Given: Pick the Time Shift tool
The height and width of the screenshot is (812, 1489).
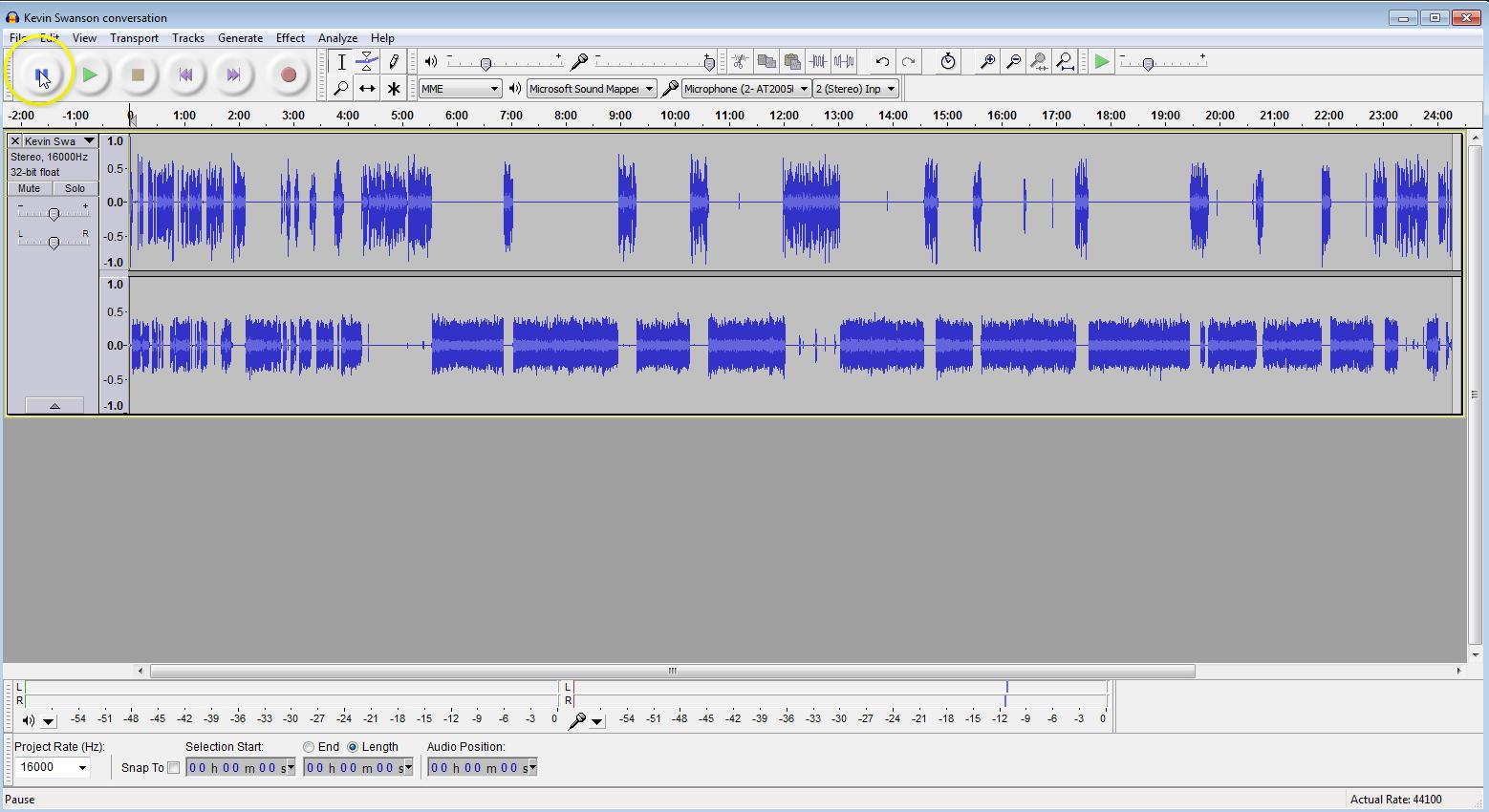Looking at the screenshot, I should pos(367,88).
